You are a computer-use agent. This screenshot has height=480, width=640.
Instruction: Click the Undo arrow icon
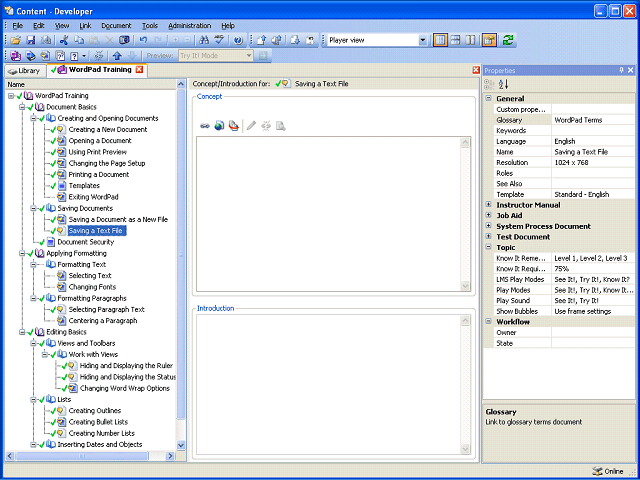(x=143, y=40)
